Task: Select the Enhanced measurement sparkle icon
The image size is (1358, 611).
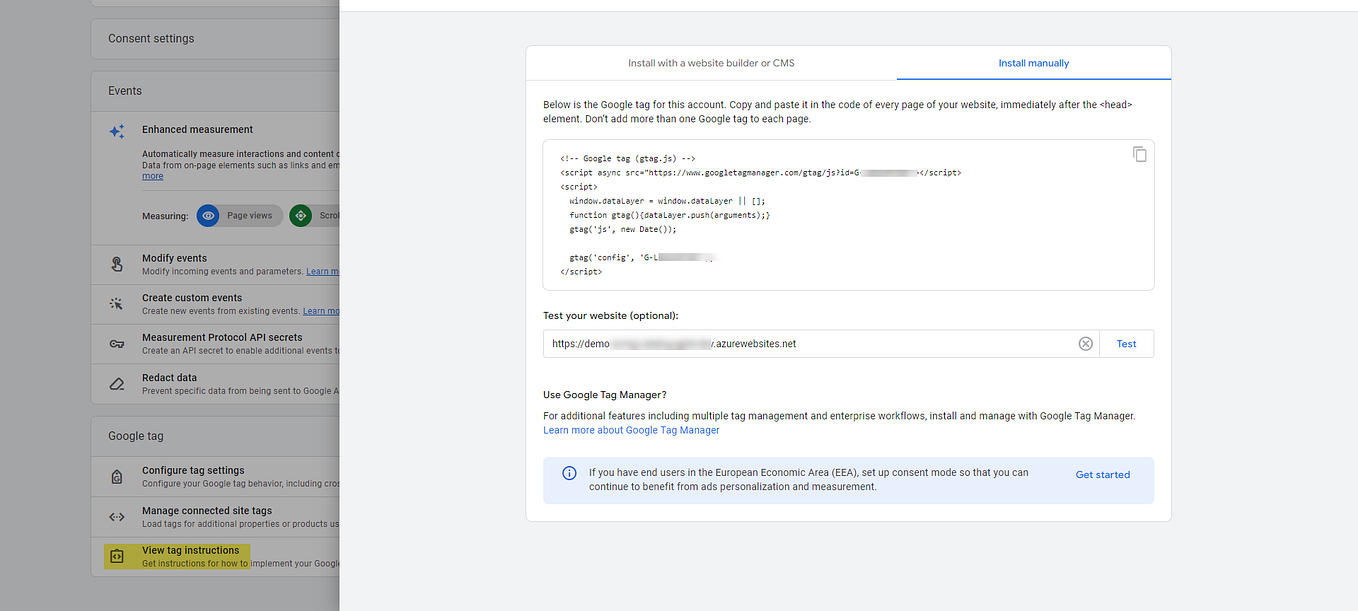Action: [x=116, y=130]
